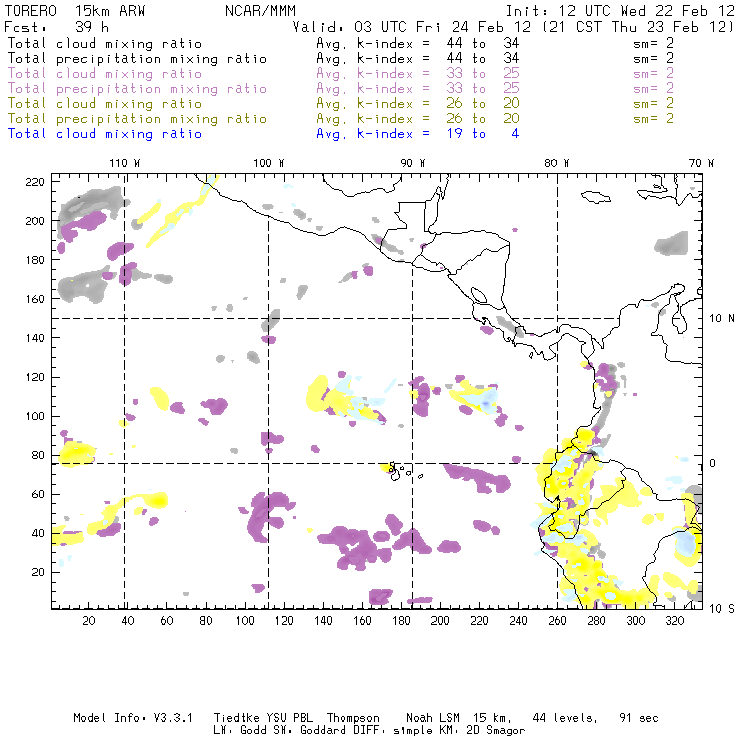Screen dimensions: 740x740
Task: Click the 110 W longitude label
Action: (x=124, y=163)
